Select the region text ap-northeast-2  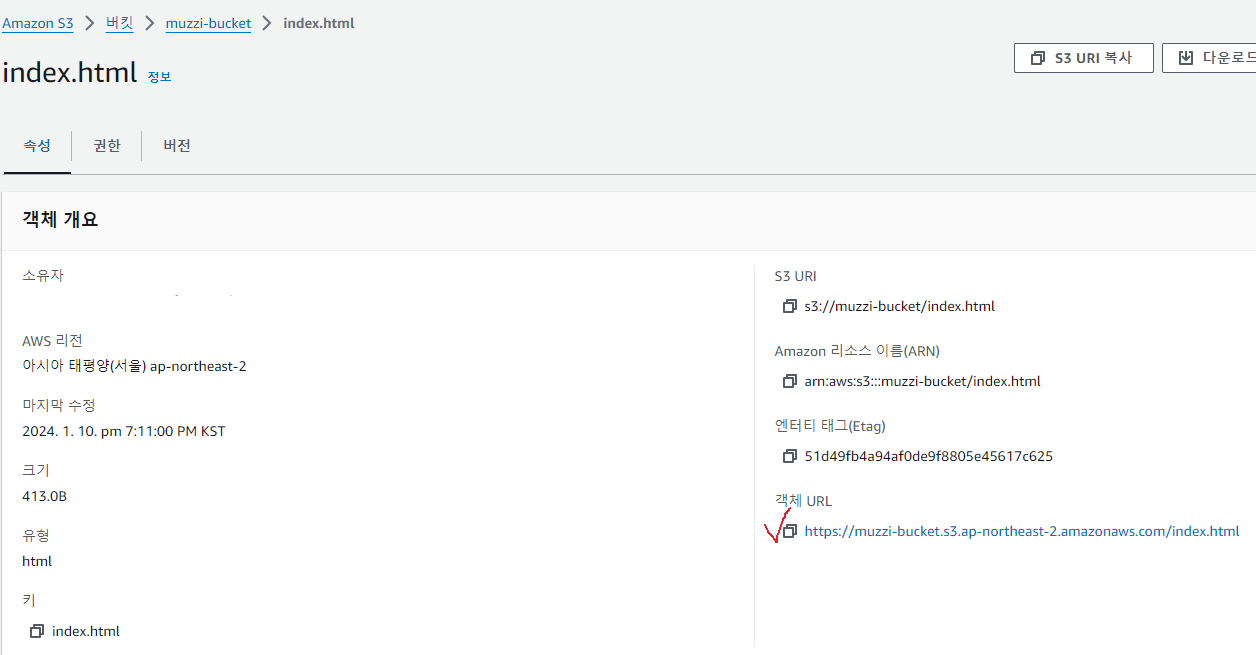198,366
